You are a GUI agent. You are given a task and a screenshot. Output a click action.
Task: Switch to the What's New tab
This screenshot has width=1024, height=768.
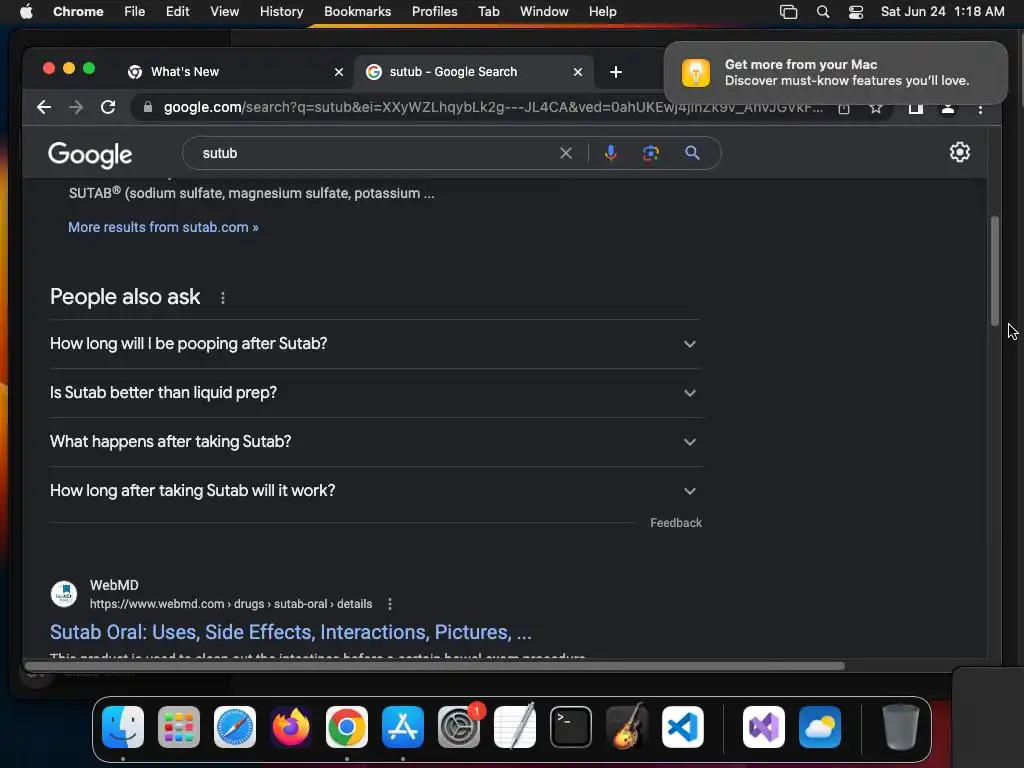[x=235, y=72]
